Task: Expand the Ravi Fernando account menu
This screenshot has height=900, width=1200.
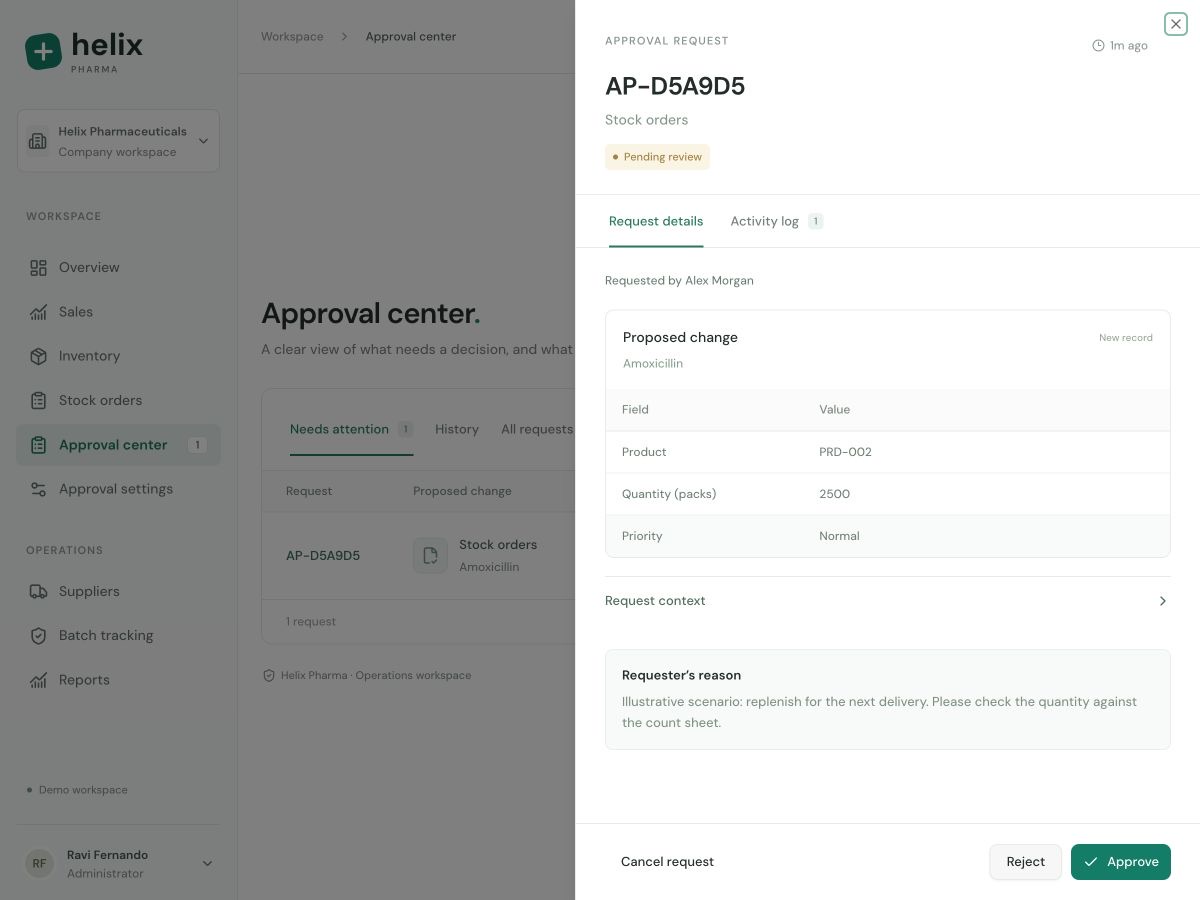Action: pos(118,863)
